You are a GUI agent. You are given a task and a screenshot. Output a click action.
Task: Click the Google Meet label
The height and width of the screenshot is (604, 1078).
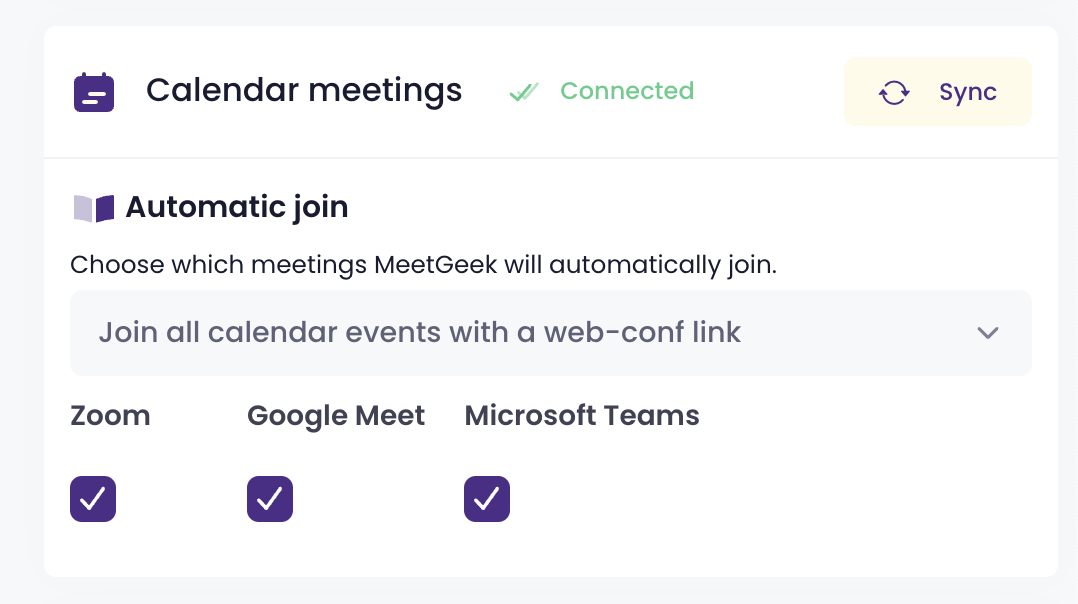[x=336, y=416]
